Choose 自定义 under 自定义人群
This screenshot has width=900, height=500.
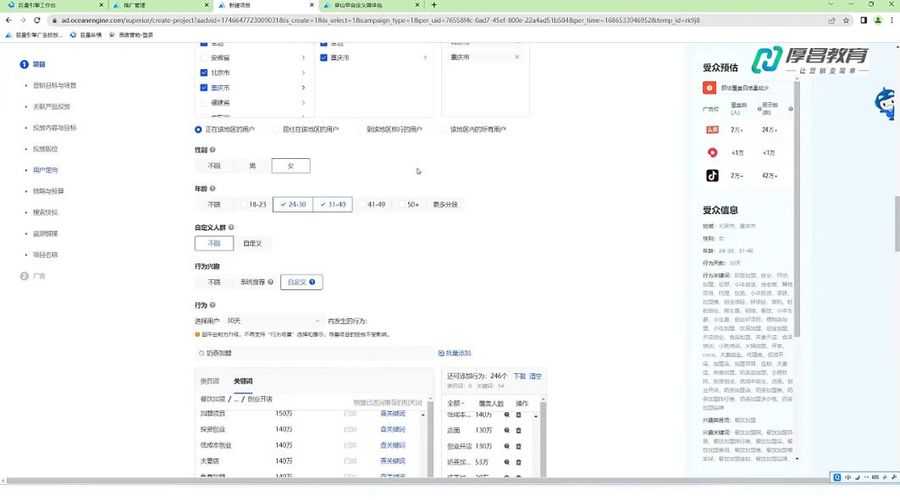253,243
